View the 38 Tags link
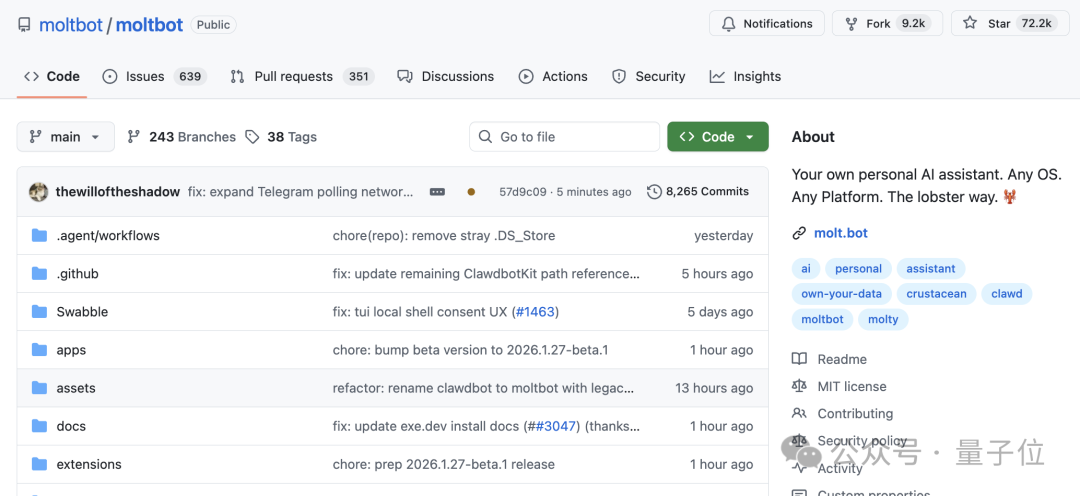The width and height of the screenshot is (1080, 496). point(281,136)
